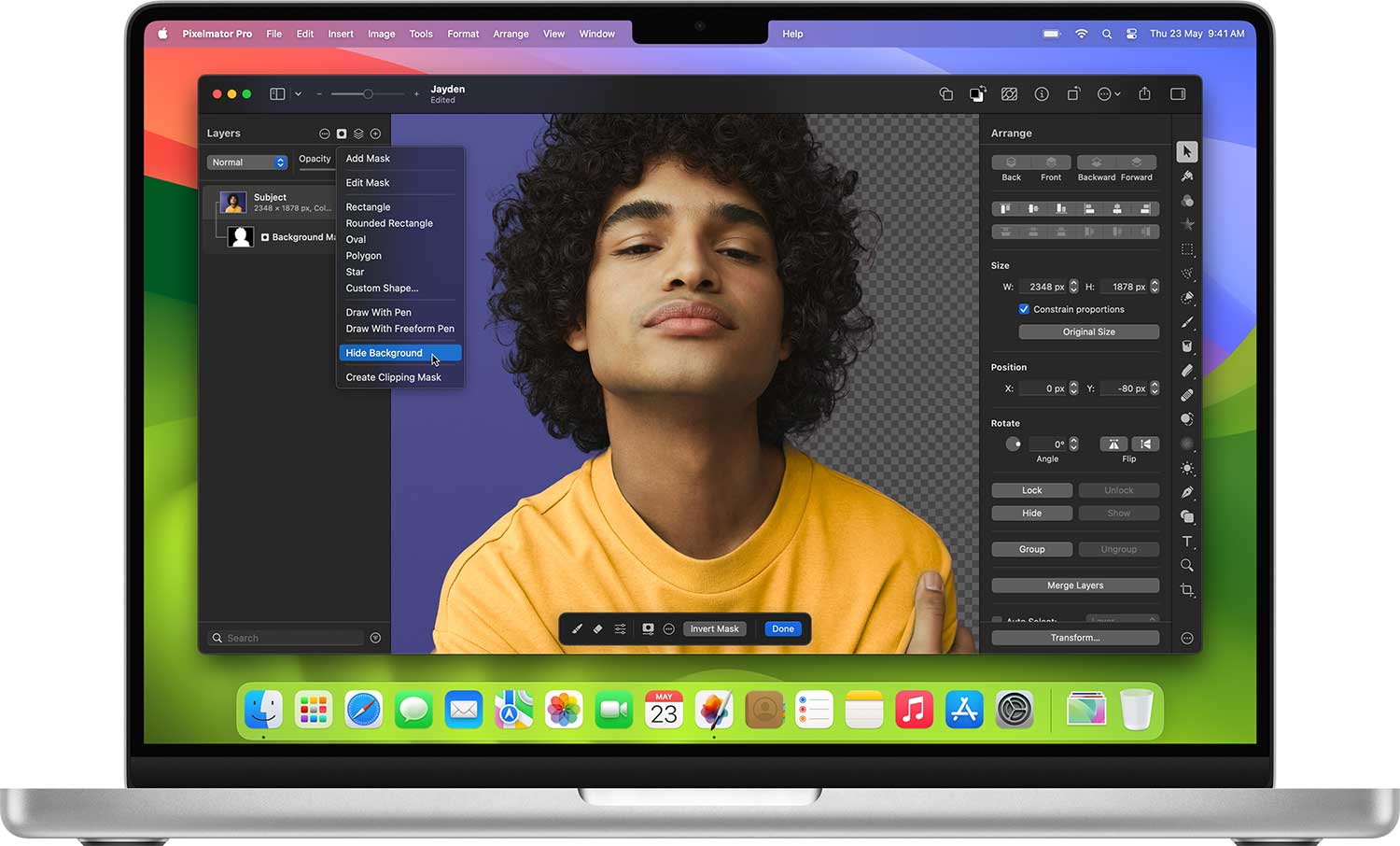The width and height of the screenshot is (1400, 846).
Task: Adjust the zoom slider in title bar
Action: click(x=368, y=94)
